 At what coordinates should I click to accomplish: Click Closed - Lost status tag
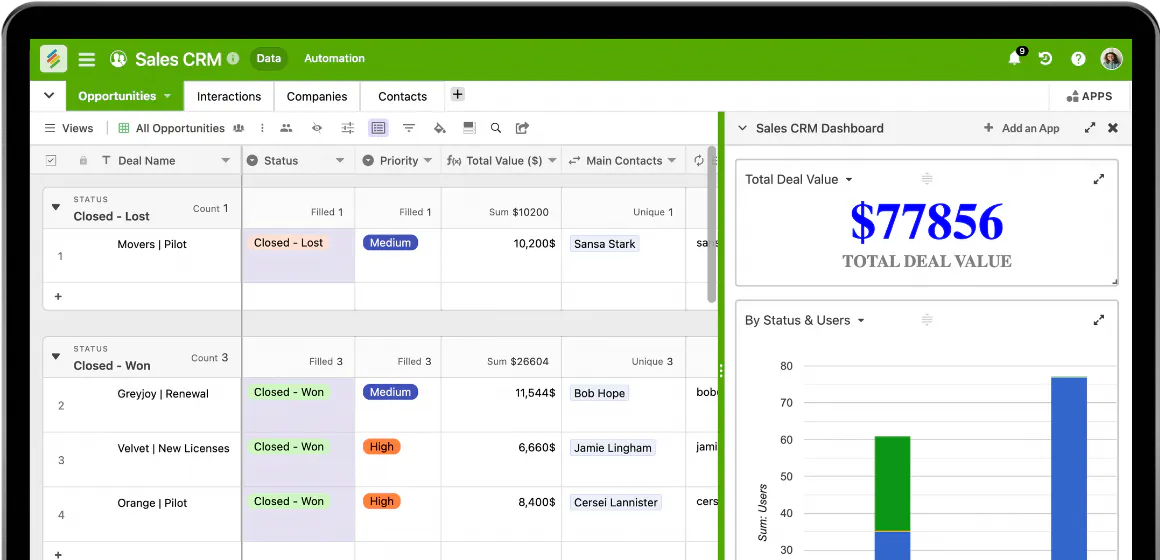click(289, 243)
